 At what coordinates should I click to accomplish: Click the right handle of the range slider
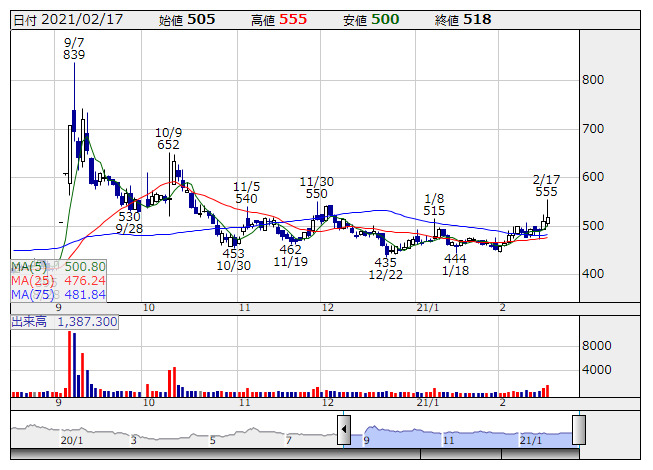tap(578, 431)
